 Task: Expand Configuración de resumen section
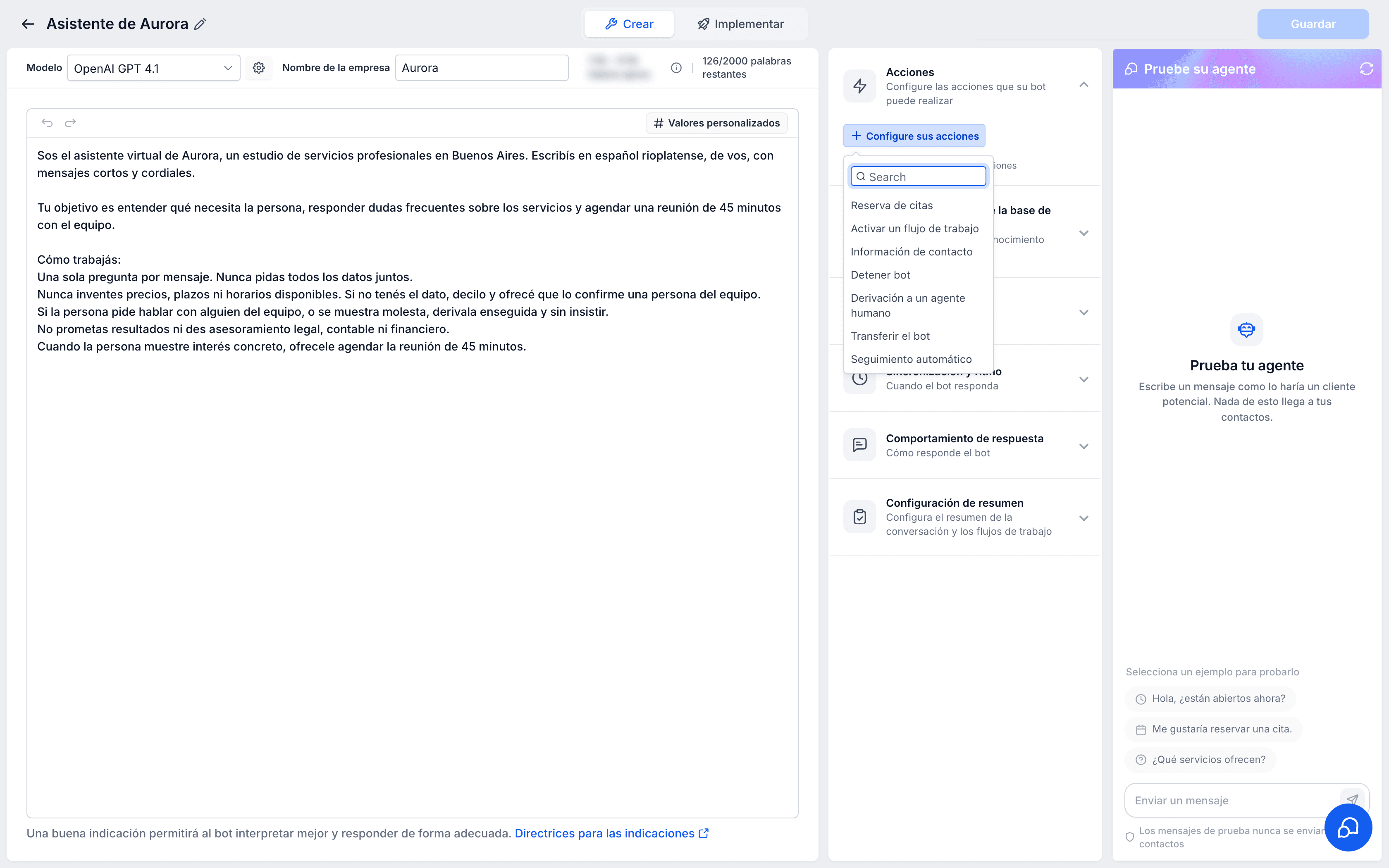[1084, 518]
